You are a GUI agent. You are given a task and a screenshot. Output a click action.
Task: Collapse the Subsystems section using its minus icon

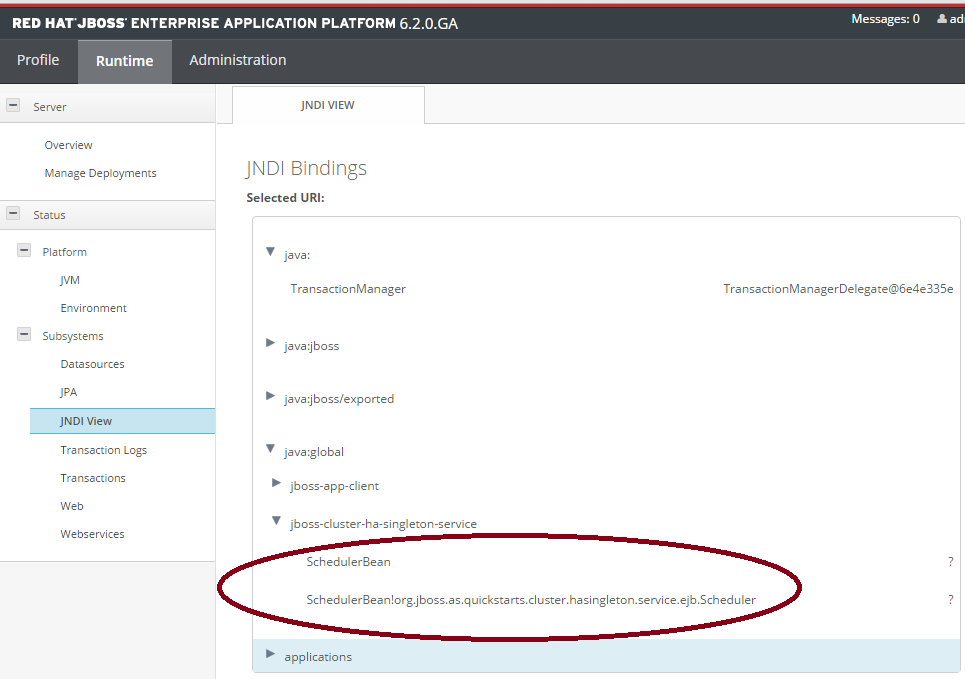pos(23,334)
